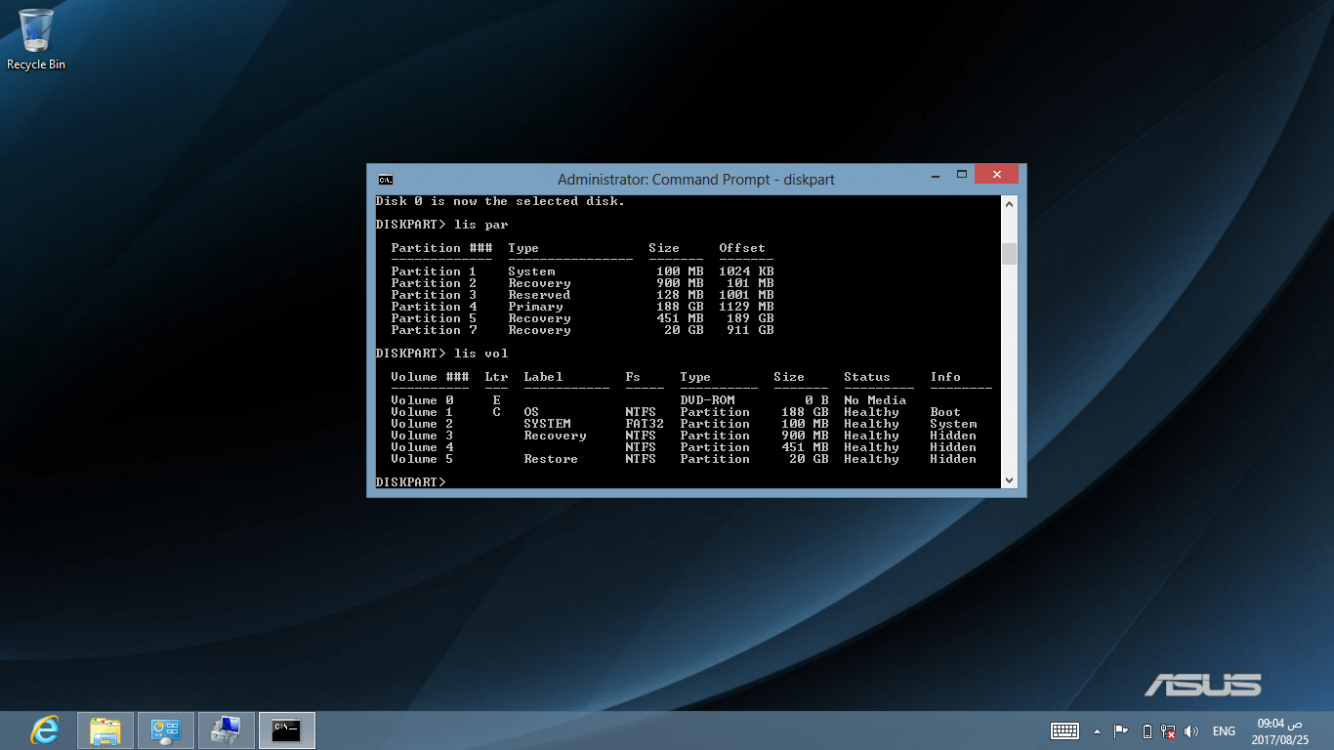Click the 'Volume 4' row label
The height and width of the screenshot is (750, 1334).
[422, 447]
